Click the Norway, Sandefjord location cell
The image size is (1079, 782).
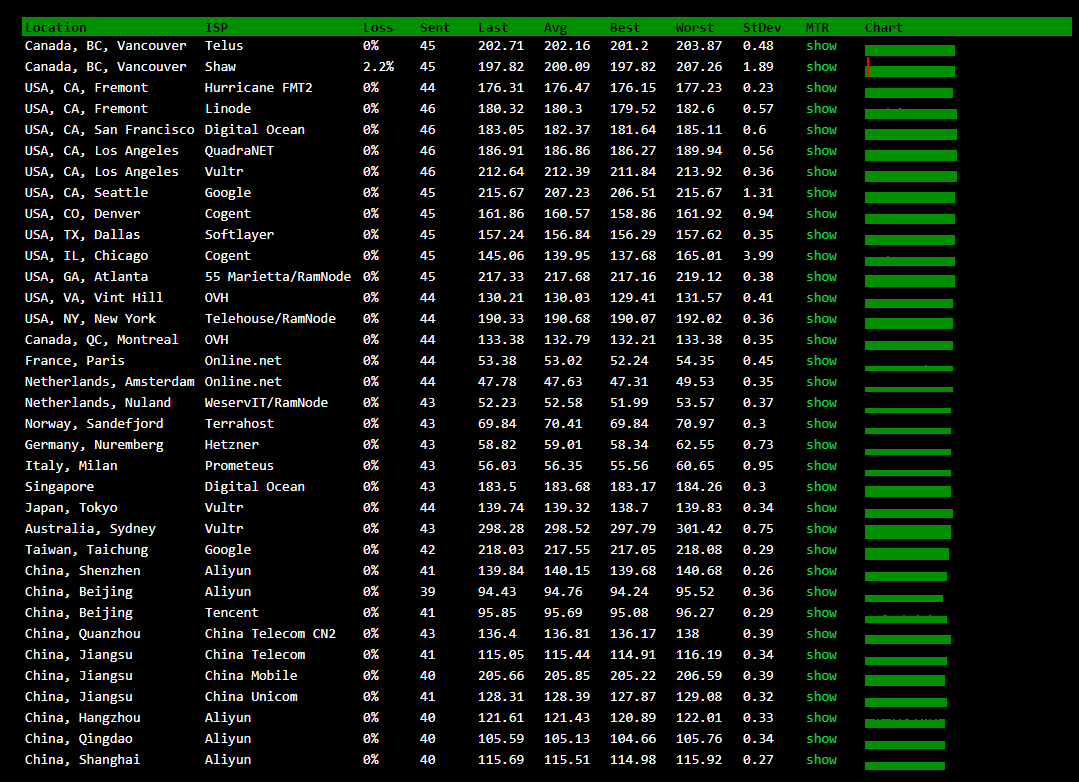[x=94, y=424]
